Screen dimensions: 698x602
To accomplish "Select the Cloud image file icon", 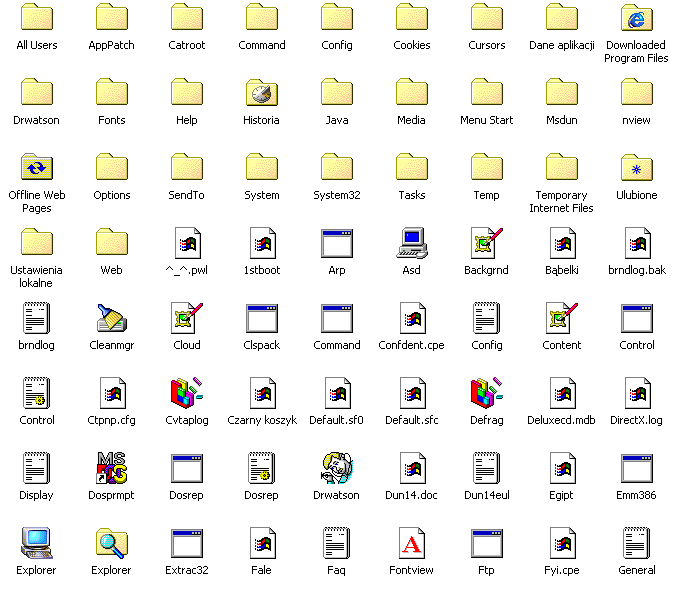I will (x=187, y=318).
